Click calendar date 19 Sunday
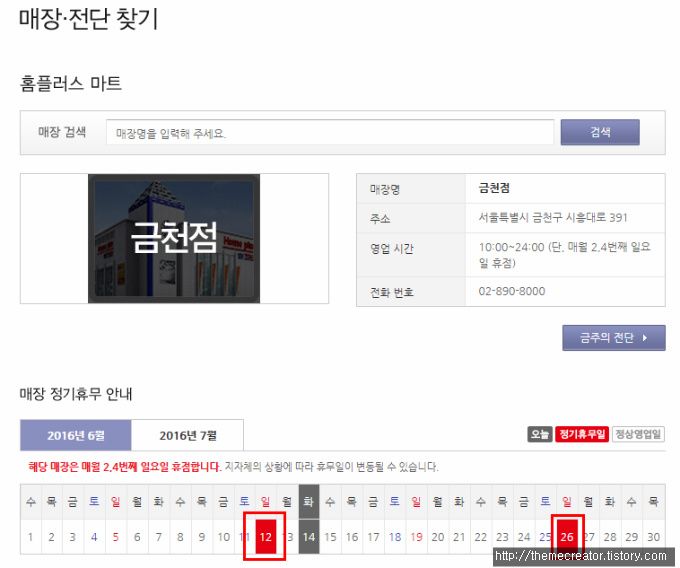 pos(416,537)
